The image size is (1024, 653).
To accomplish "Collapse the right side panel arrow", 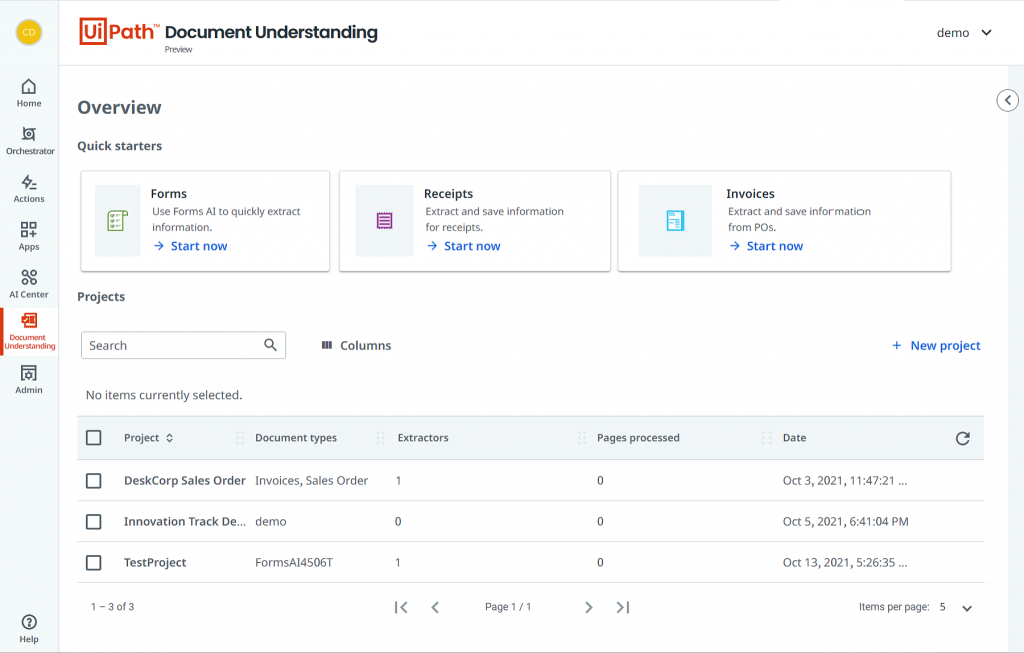I will (x=1008, y=100).
